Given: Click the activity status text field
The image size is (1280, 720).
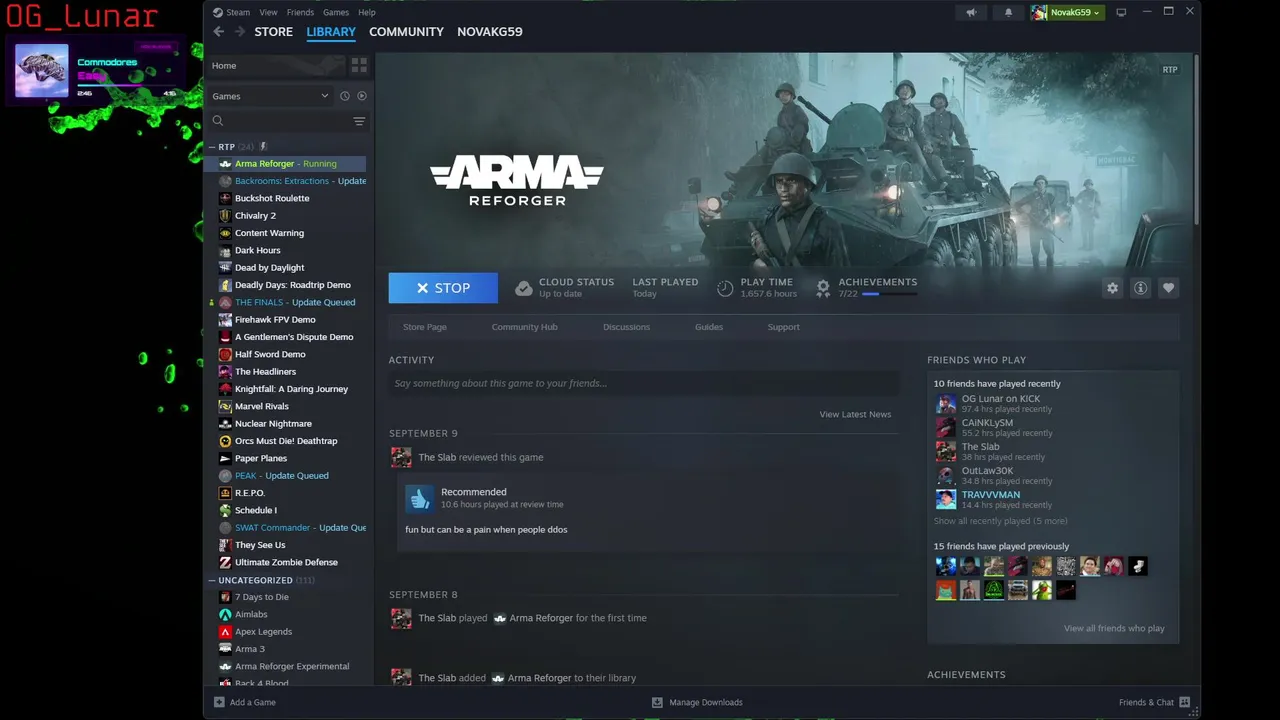Looking at the screenshot, I should [x=644, y=383].
